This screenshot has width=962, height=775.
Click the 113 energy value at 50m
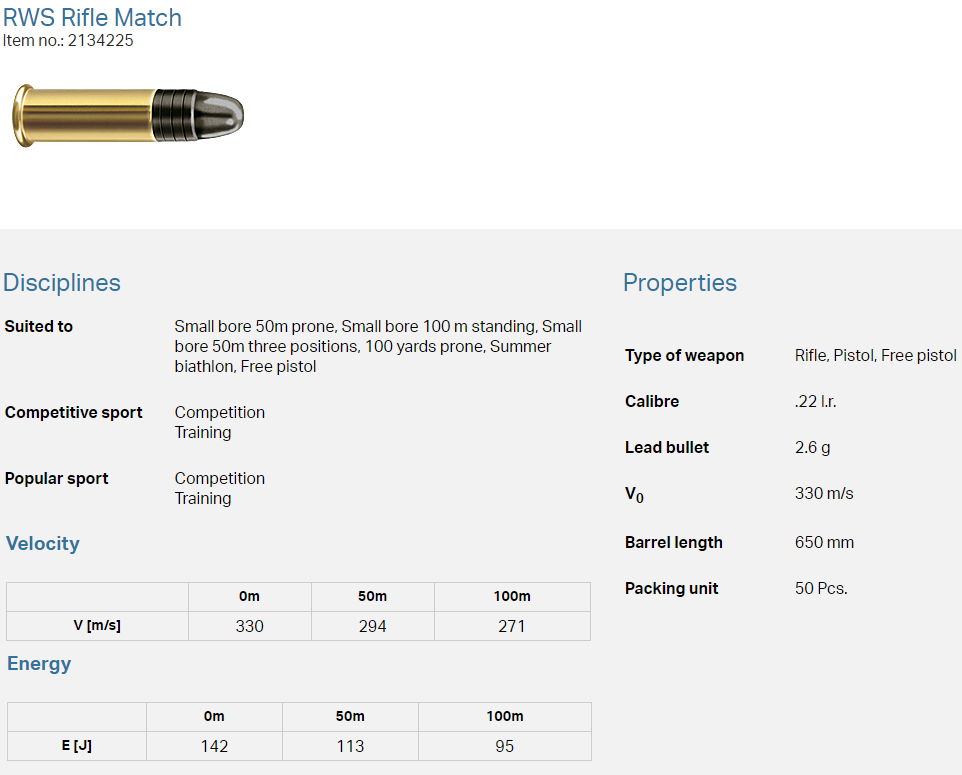pyautogui.click(x=350, y=746)
